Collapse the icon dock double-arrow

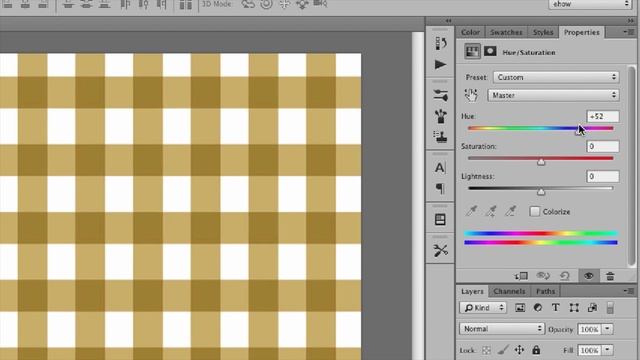click(x=449, y=21)
